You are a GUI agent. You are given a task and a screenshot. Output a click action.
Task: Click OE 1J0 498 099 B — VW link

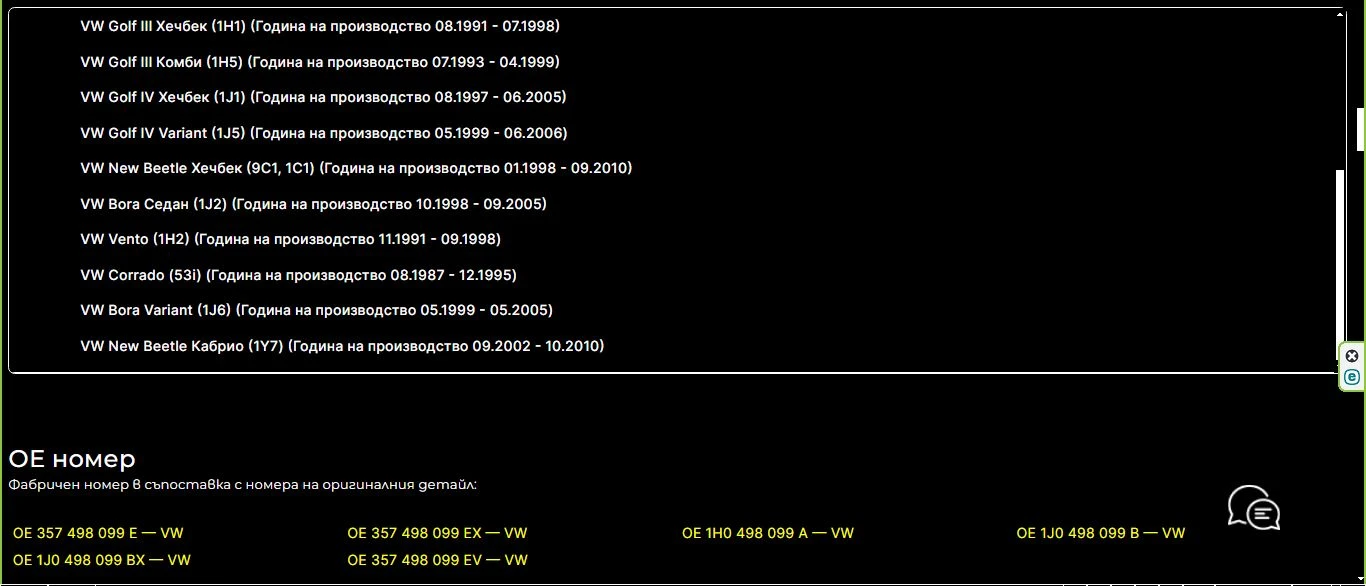pos(1100,533)
